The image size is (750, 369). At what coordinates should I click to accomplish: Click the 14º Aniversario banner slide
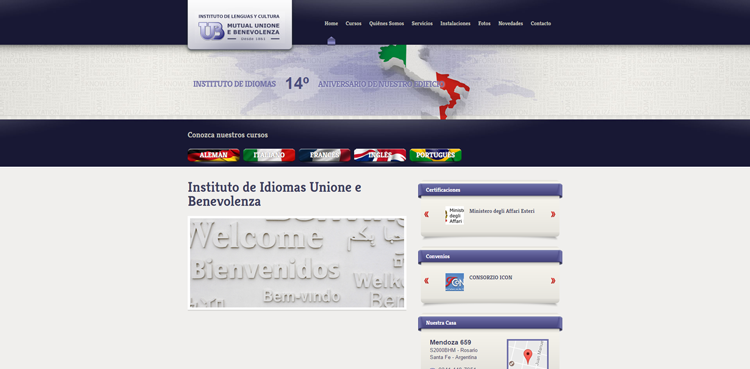pos(375,82)
